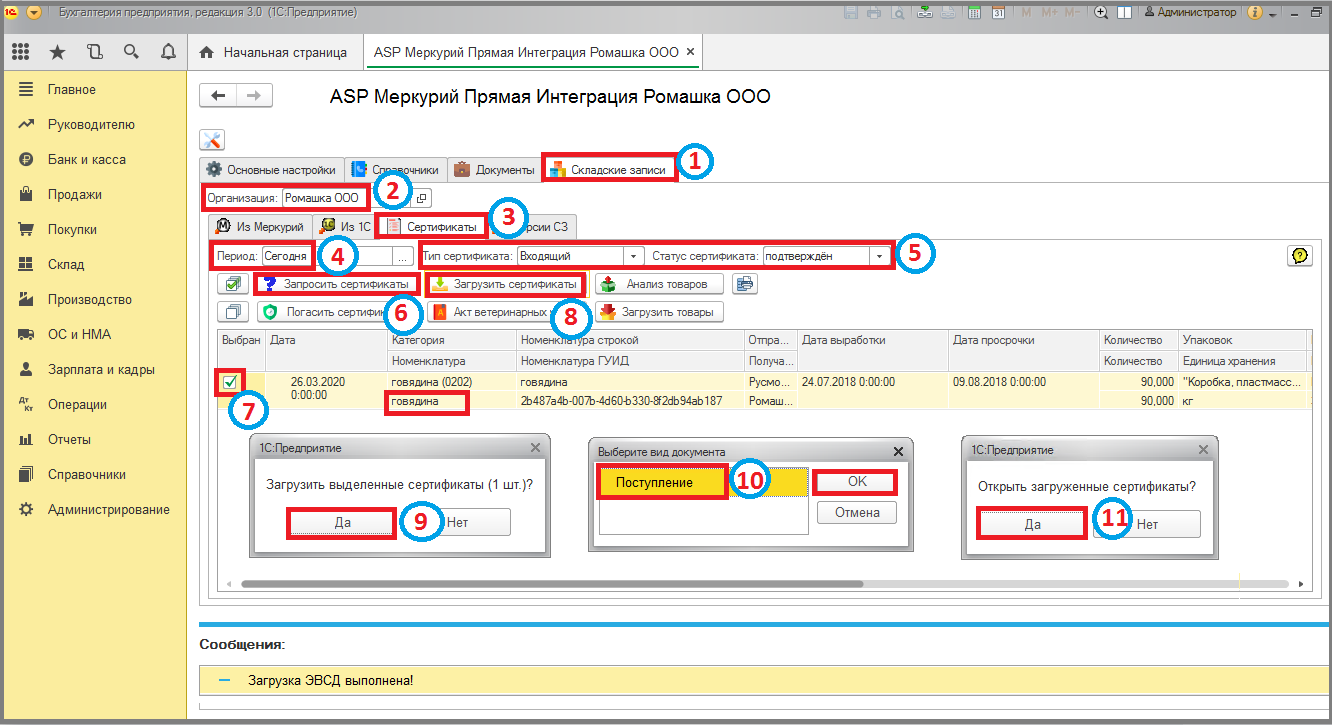
Task: Open the sections grid menu icon
Action: 21,52
